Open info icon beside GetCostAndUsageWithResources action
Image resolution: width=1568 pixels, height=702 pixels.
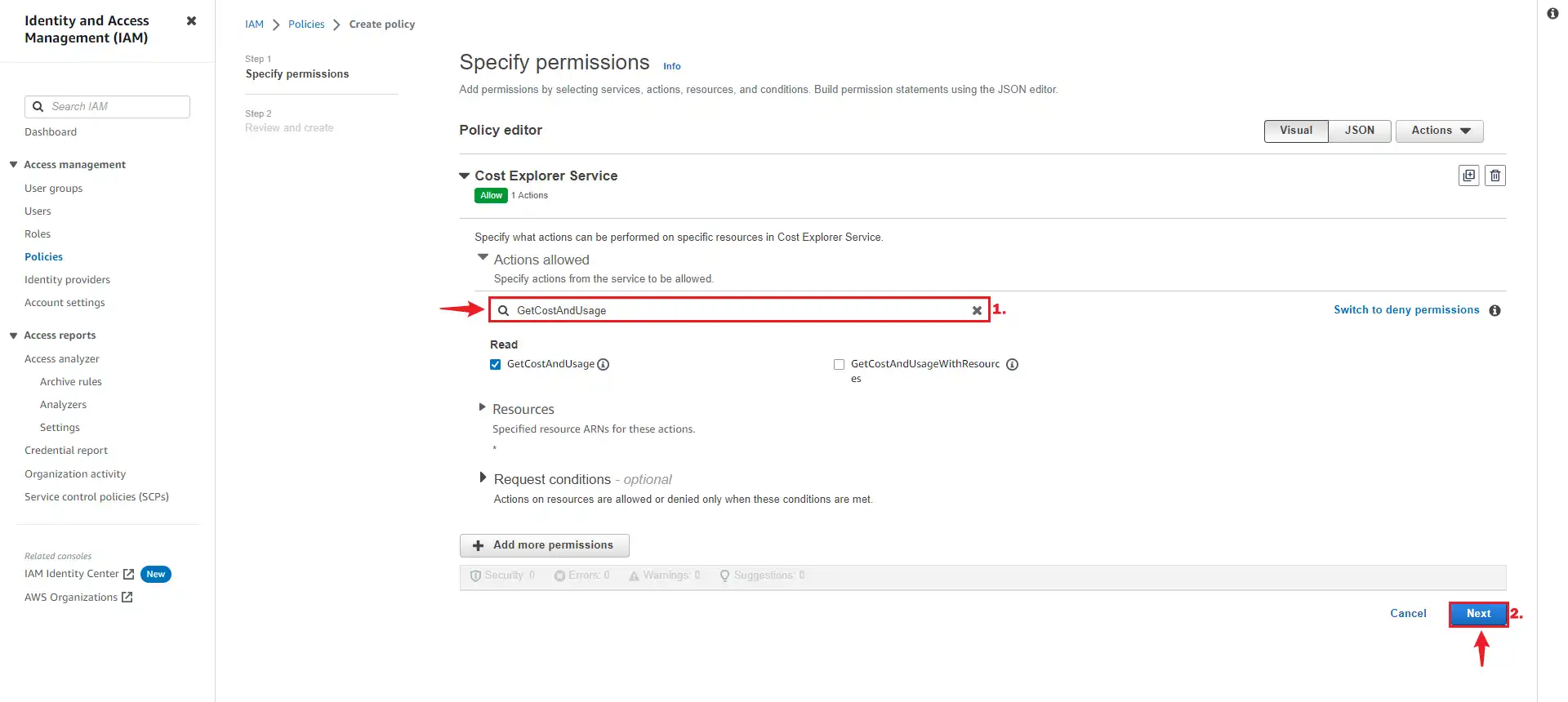(x=1012, y=365)
